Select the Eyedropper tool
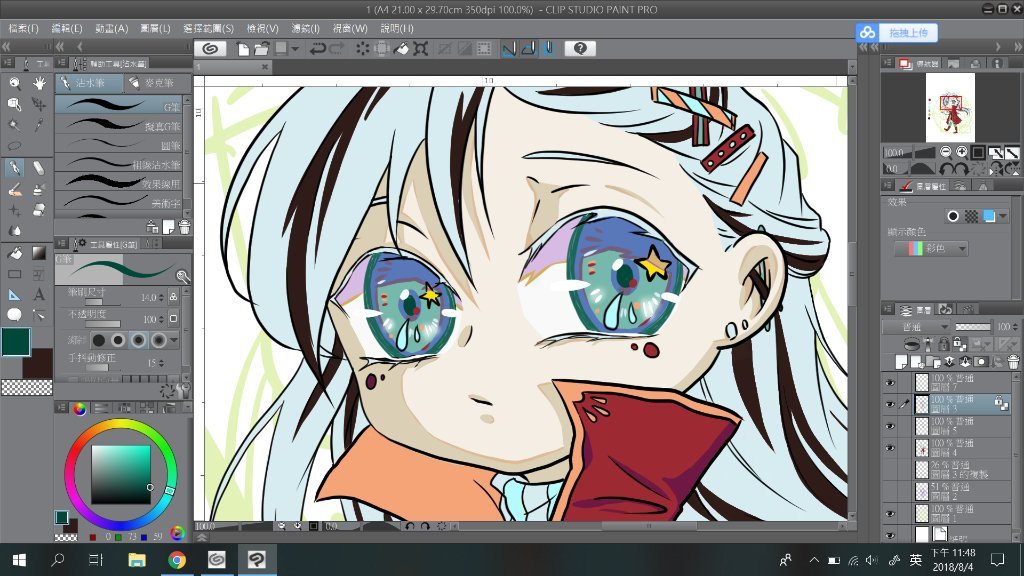 (39, 125)
